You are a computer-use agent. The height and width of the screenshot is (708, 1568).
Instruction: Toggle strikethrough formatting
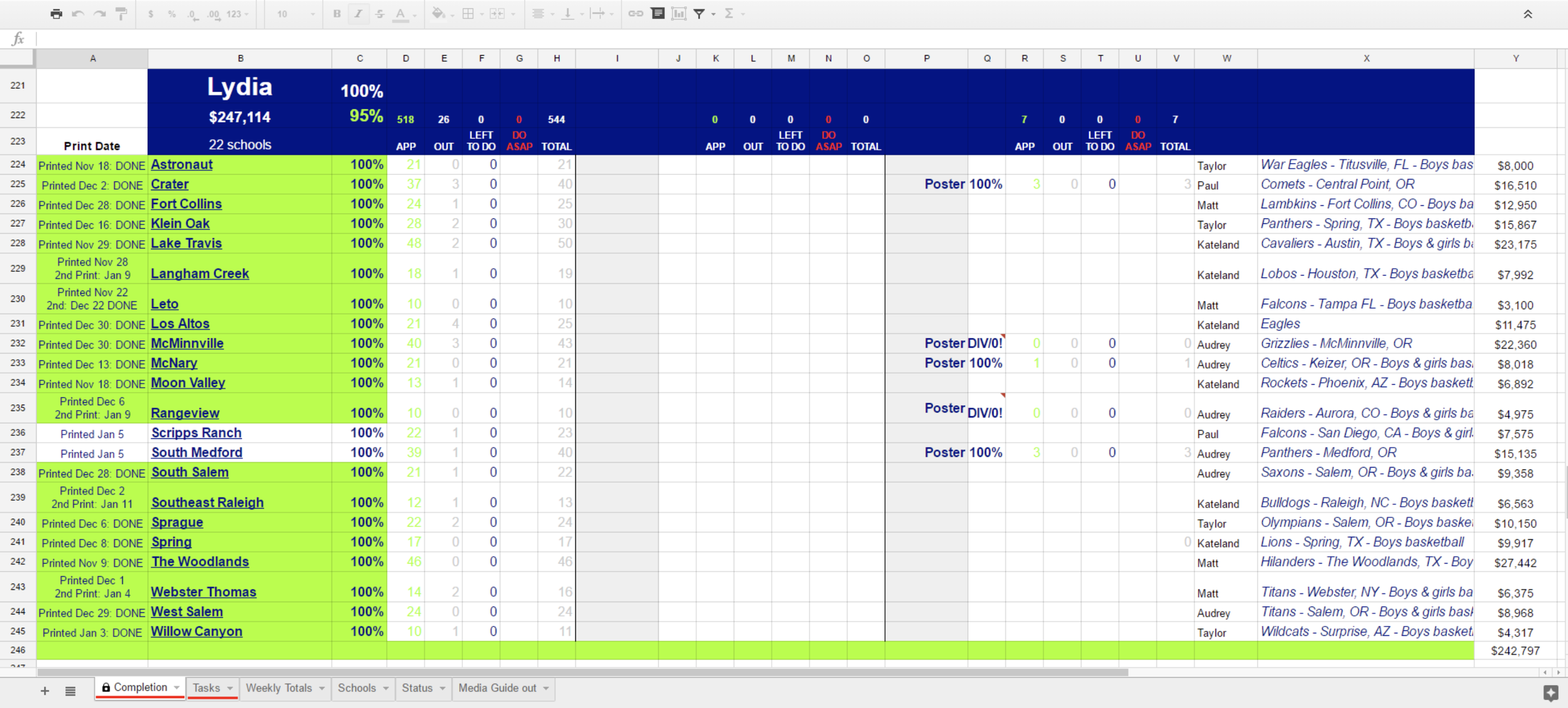pyautogui.click(x=379, y=13)
